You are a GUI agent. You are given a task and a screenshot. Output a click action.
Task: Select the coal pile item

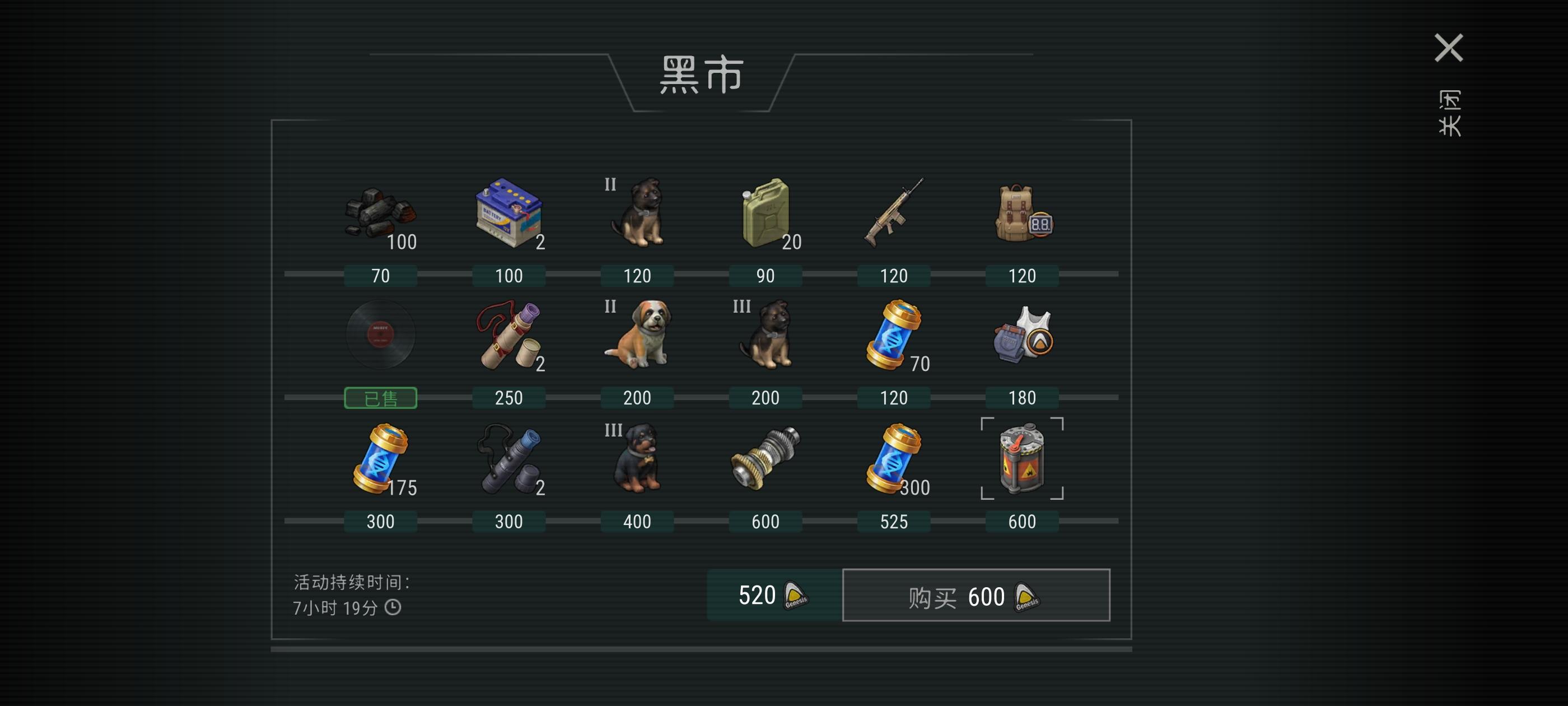point(380,213)
